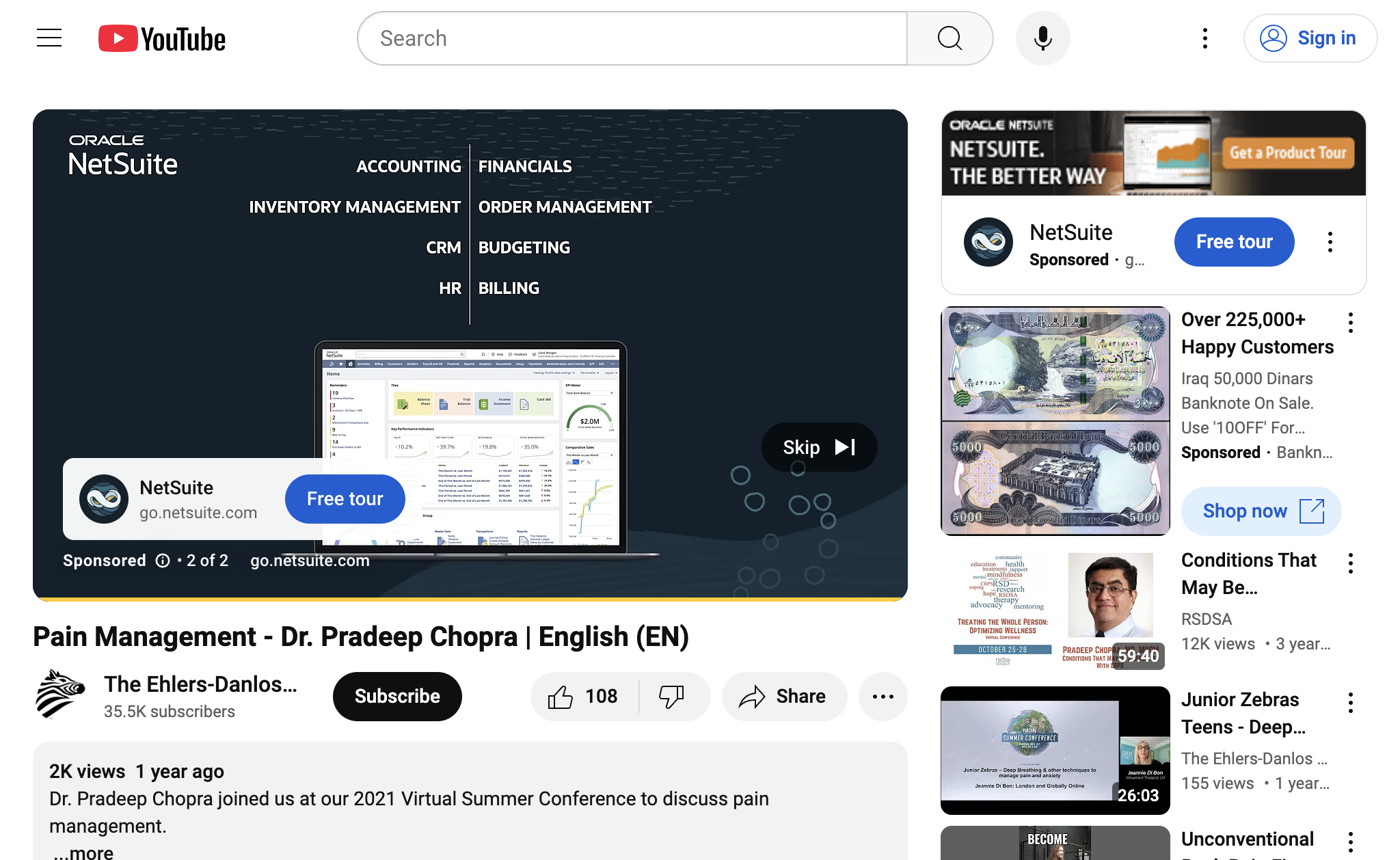Click the Search text field
The height and width of the screenshot is (860, 1400).
(x=632, y=38)
